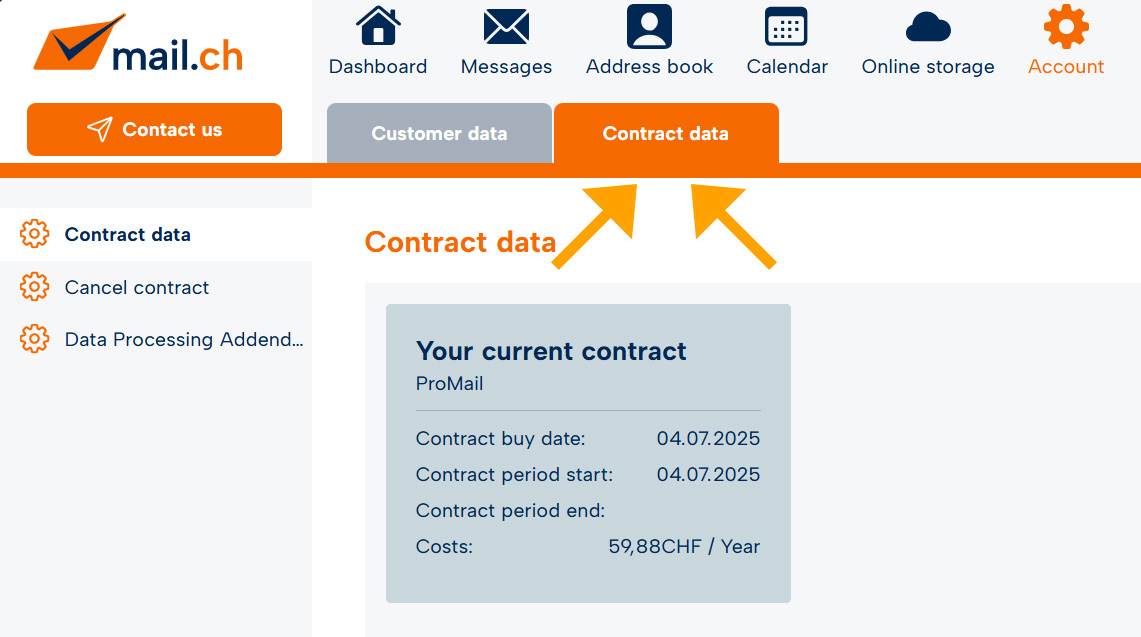The width and height of the screenshot is (1141, 637).
Task: Click the paper plane icon in Contact us
Action: tap(100, 130)
